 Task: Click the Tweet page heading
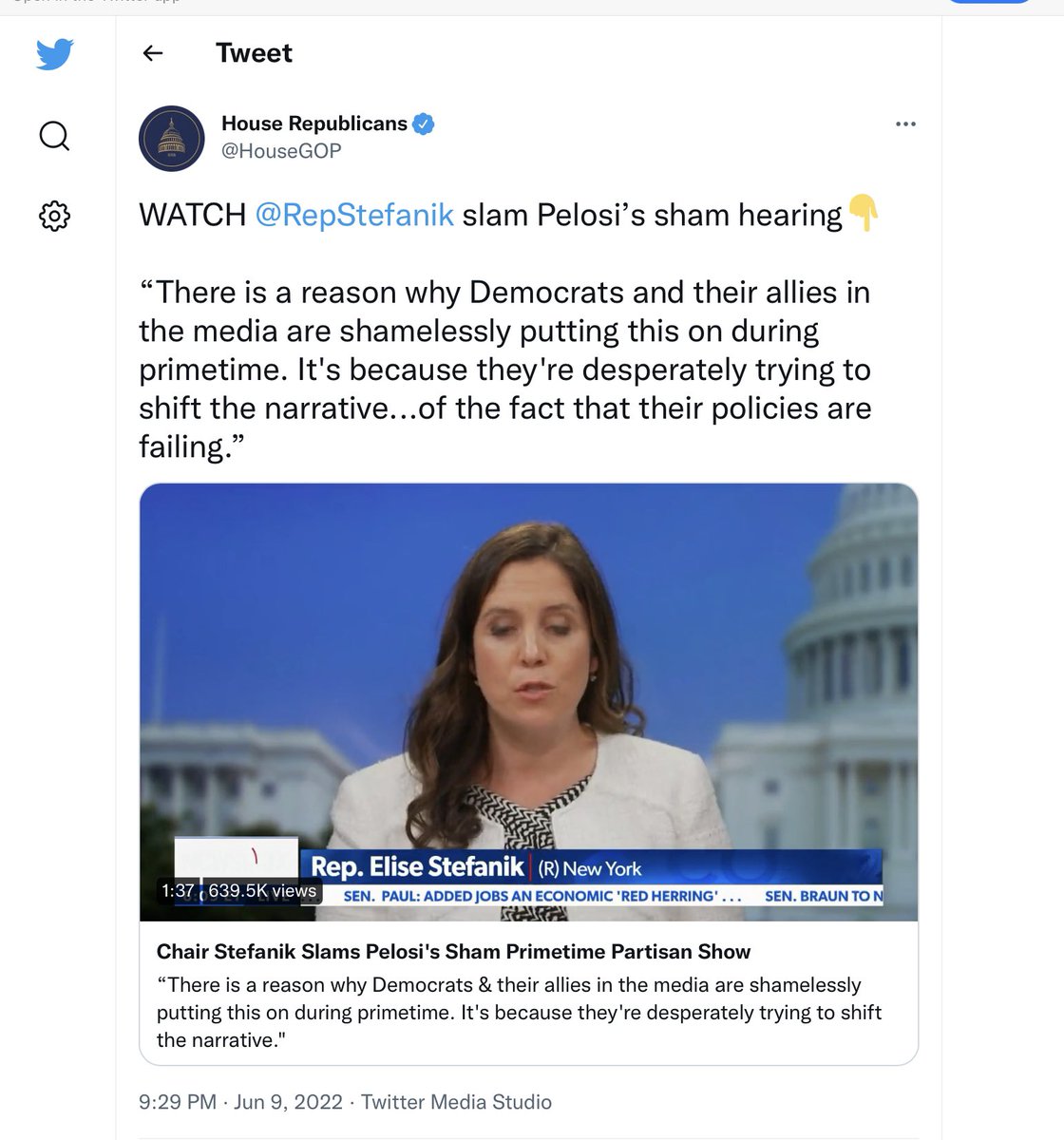254,53
